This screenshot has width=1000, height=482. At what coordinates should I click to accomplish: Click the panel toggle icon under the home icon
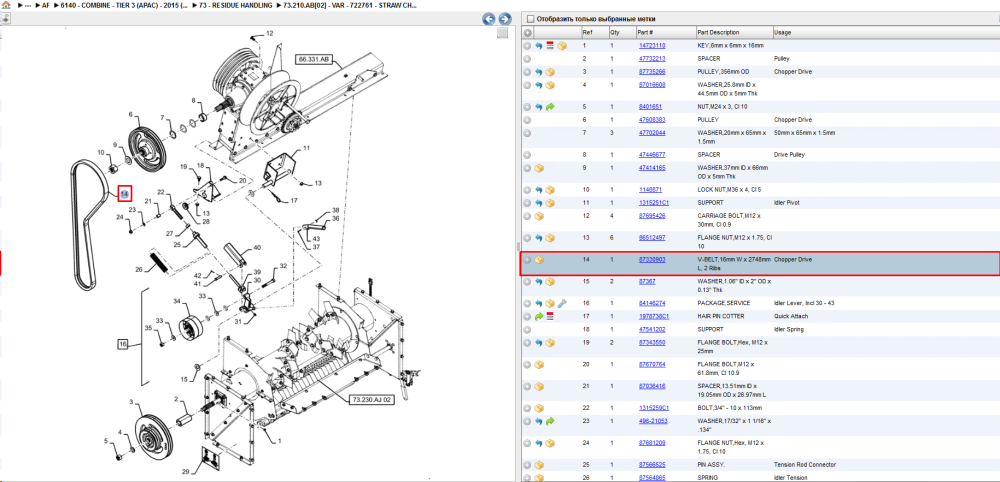(x=5, y=18)
